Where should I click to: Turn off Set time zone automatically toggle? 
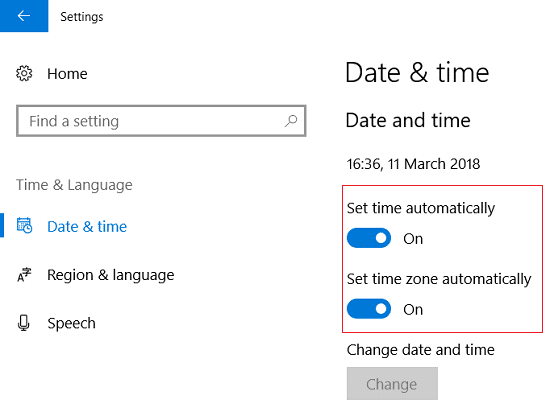pos(369,309)
